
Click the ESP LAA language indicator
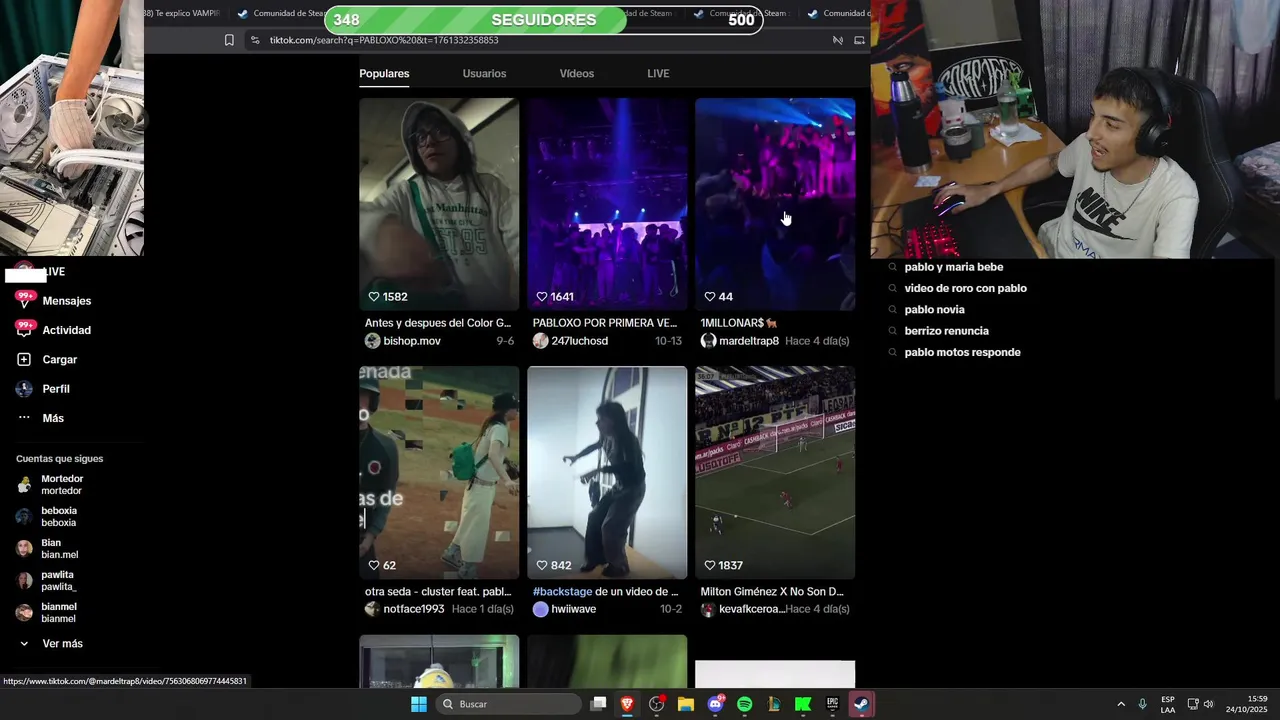tap(1168, 704)
